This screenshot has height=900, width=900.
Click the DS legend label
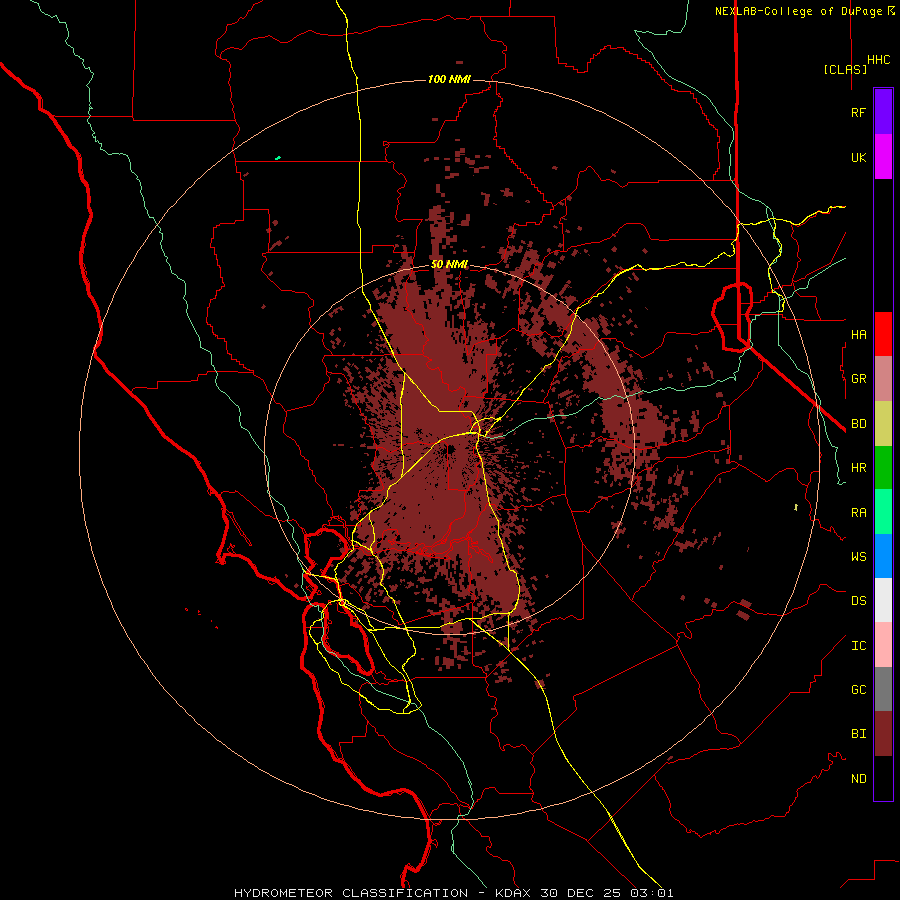coord(858,600)
